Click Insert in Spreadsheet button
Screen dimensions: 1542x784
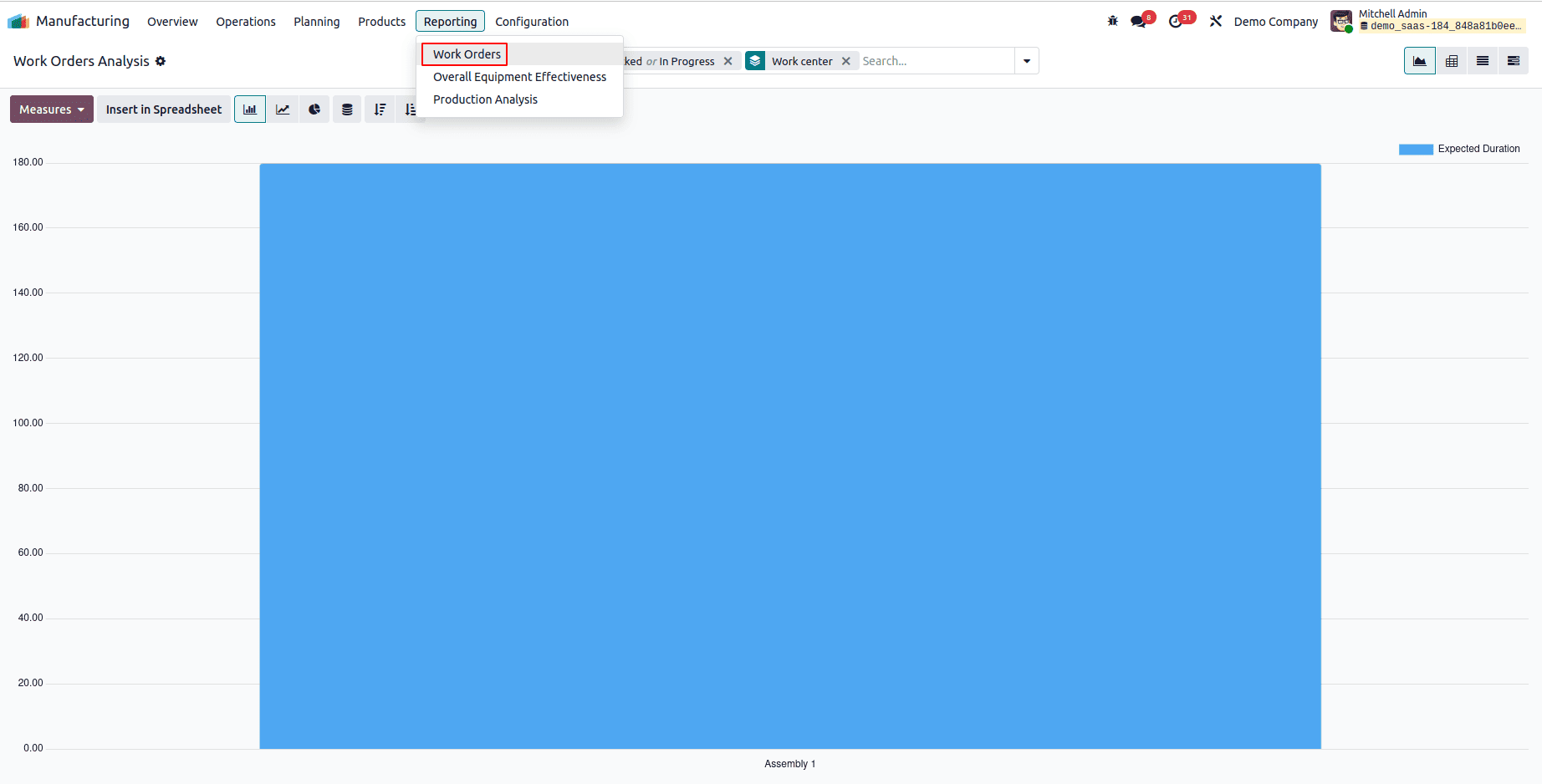tap(164, 109)
